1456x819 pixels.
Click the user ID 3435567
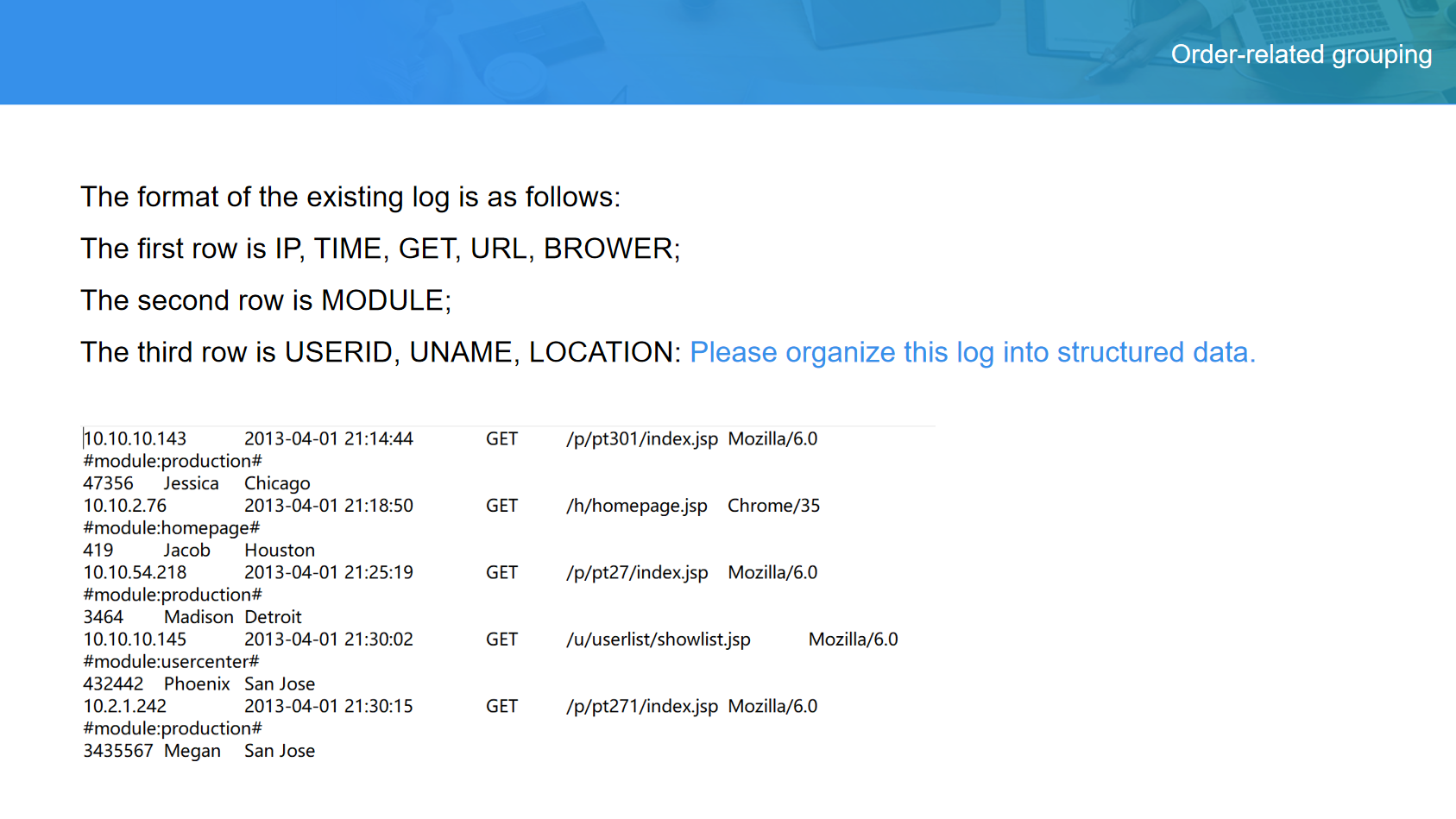[118, 751]
